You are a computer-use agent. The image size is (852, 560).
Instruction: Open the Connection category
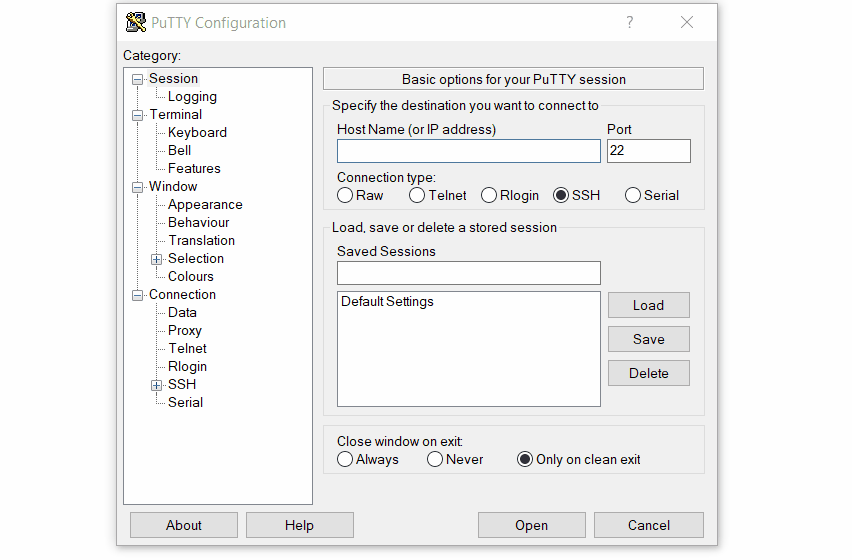[x=182, y=294]
